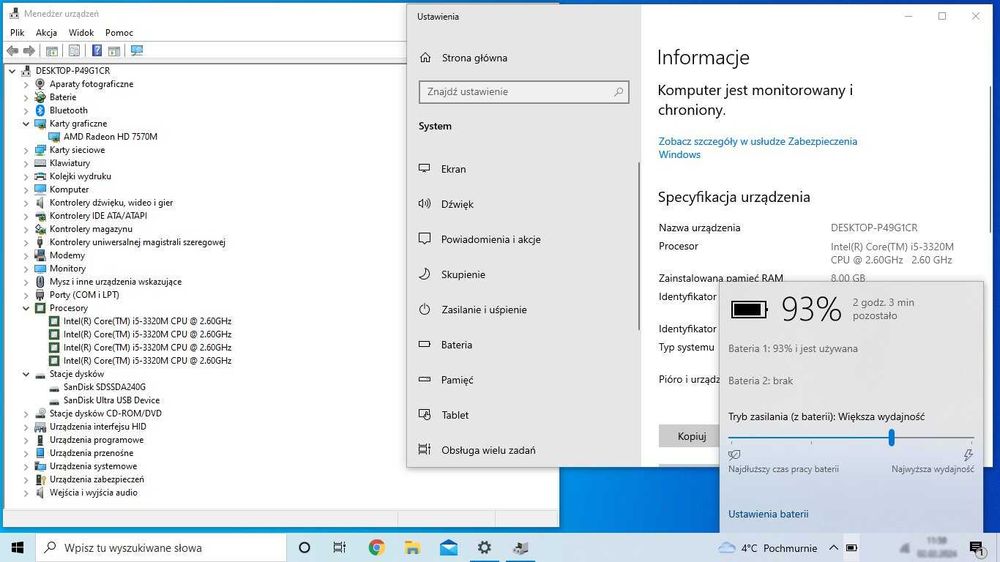
Task: Open the Mail app from taskbar
Action: pyautogui.click(x=448, y=547)
